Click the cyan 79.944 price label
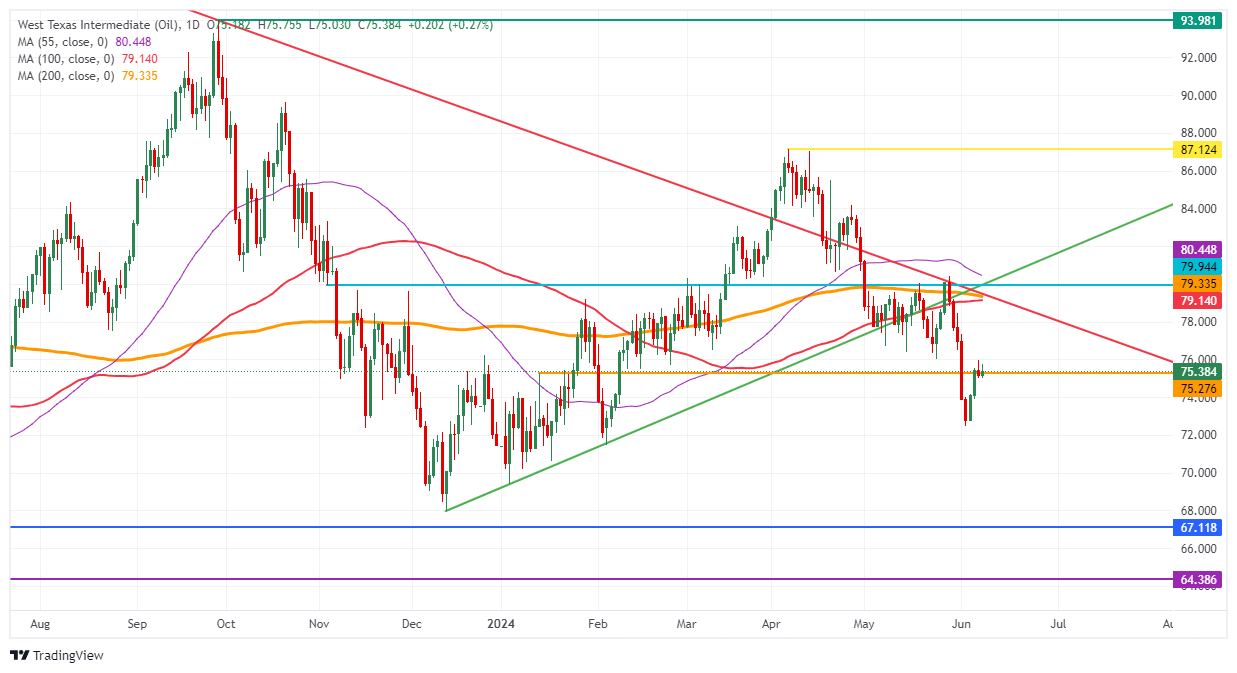 click(1199, 265)
